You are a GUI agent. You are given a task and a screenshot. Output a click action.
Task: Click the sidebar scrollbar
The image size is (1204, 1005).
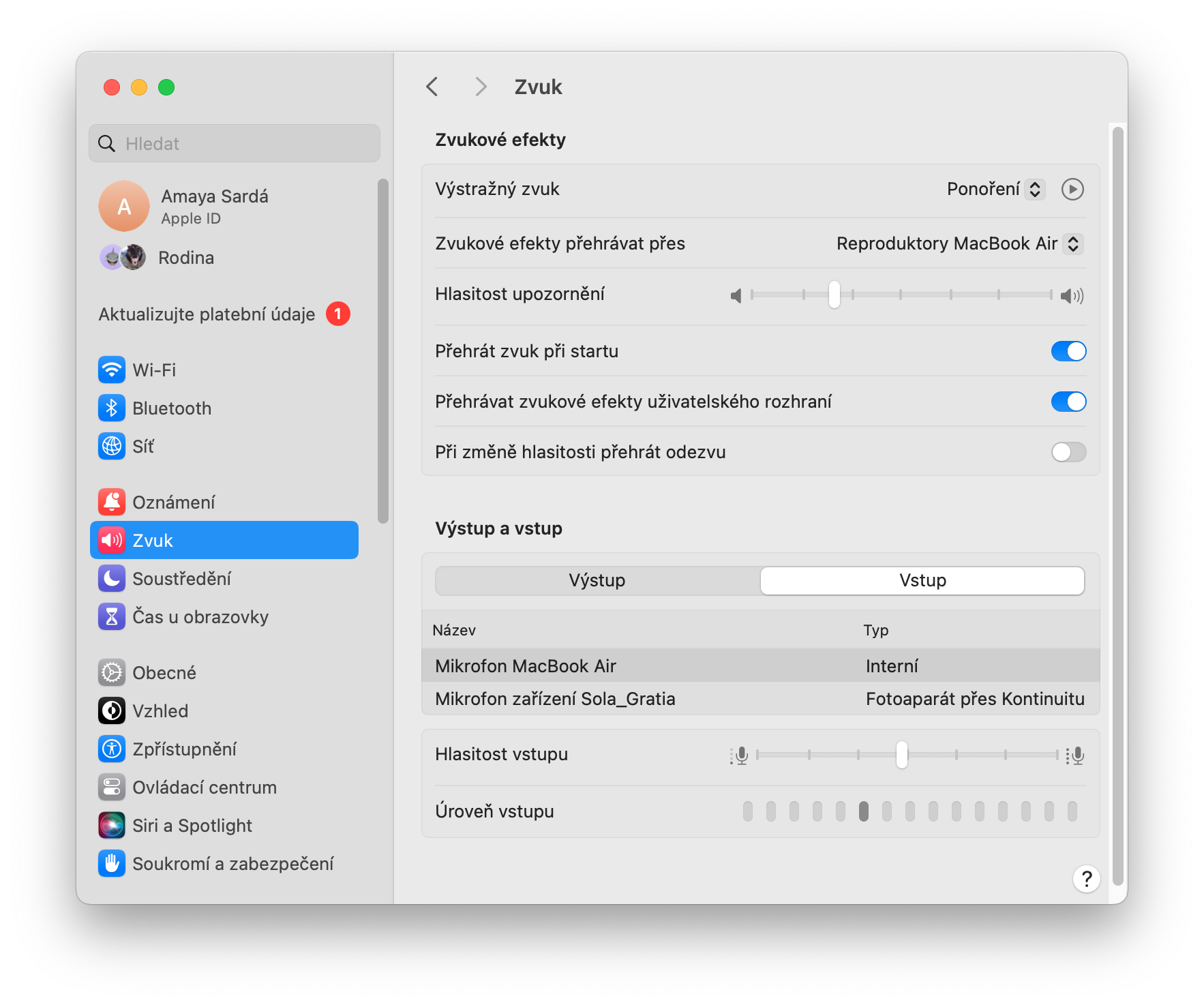click(383, 351)
